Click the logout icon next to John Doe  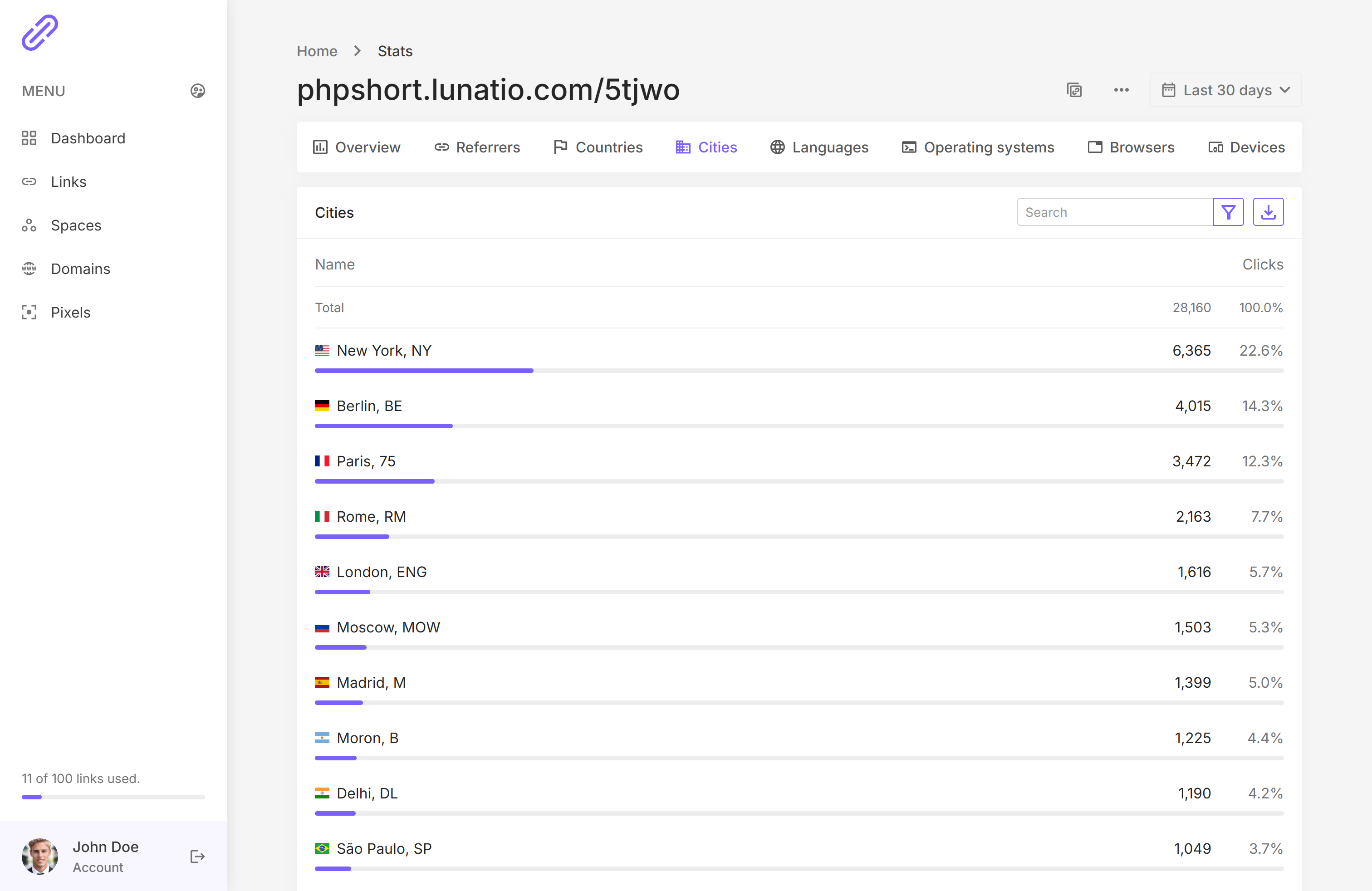point(197,857)
